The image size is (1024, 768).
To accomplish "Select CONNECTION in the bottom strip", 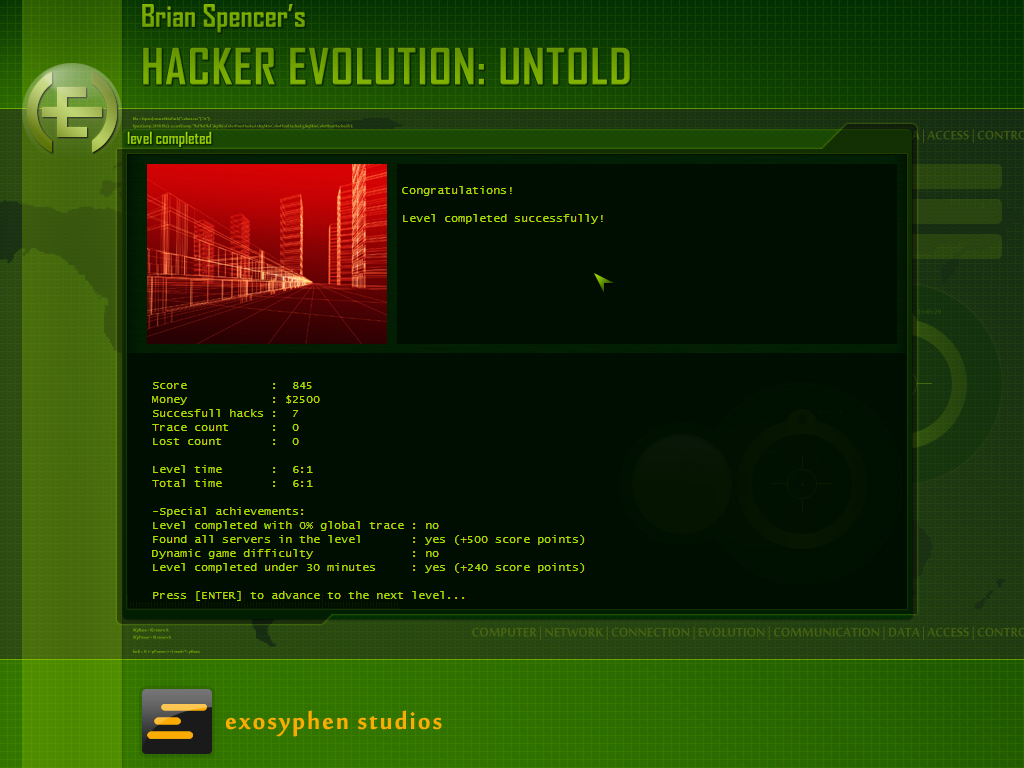I will (x=649, y=632).
